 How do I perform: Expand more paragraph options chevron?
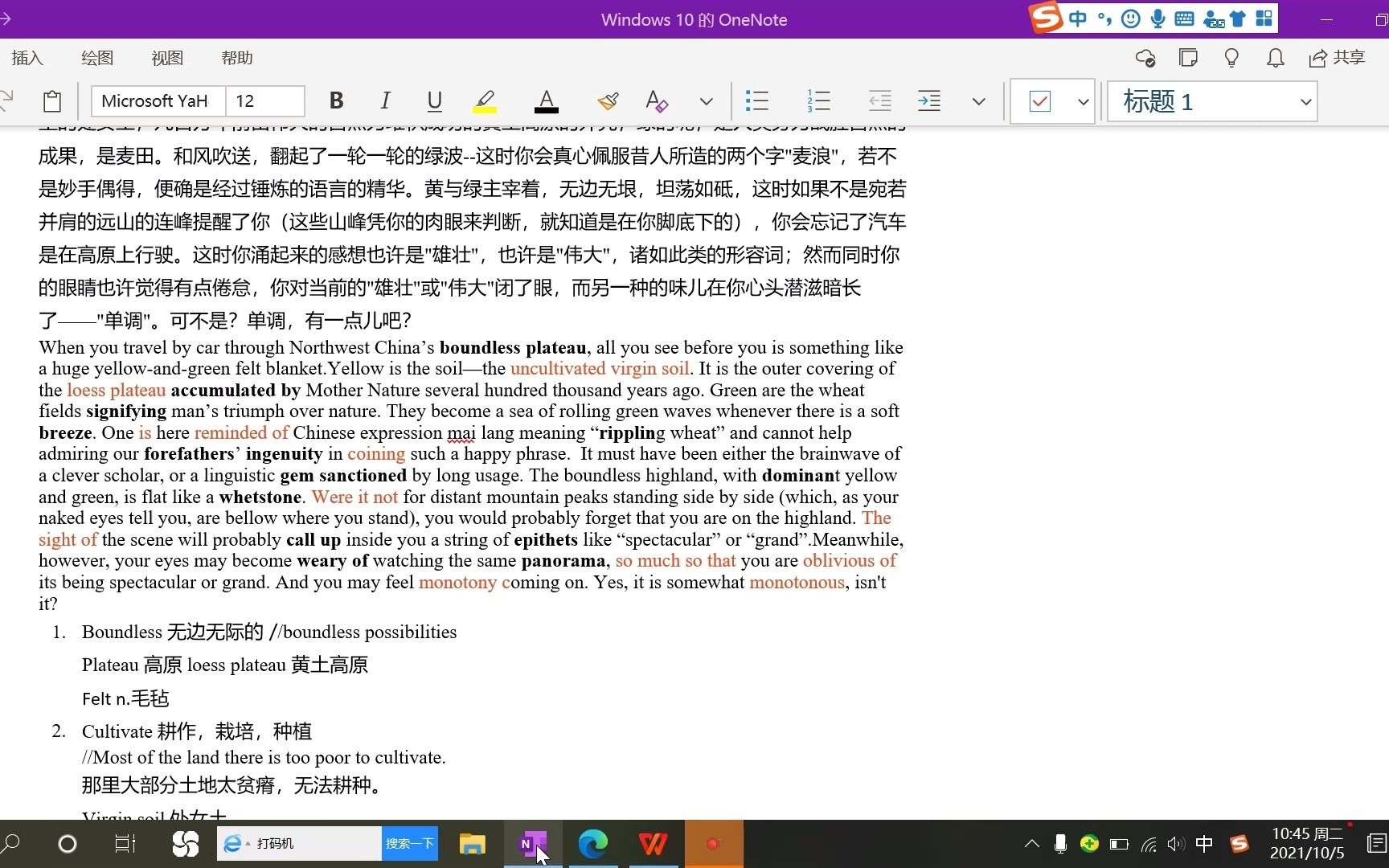tap(978, 101)
